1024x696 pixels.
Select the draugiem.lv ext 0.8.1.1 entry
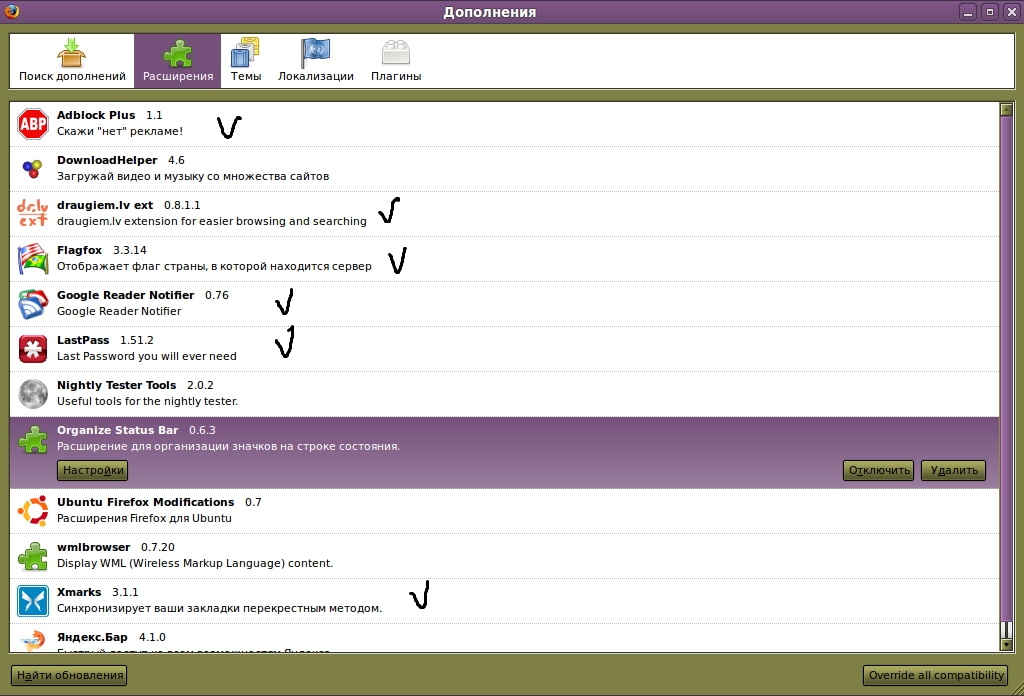[x=504, y=214]
